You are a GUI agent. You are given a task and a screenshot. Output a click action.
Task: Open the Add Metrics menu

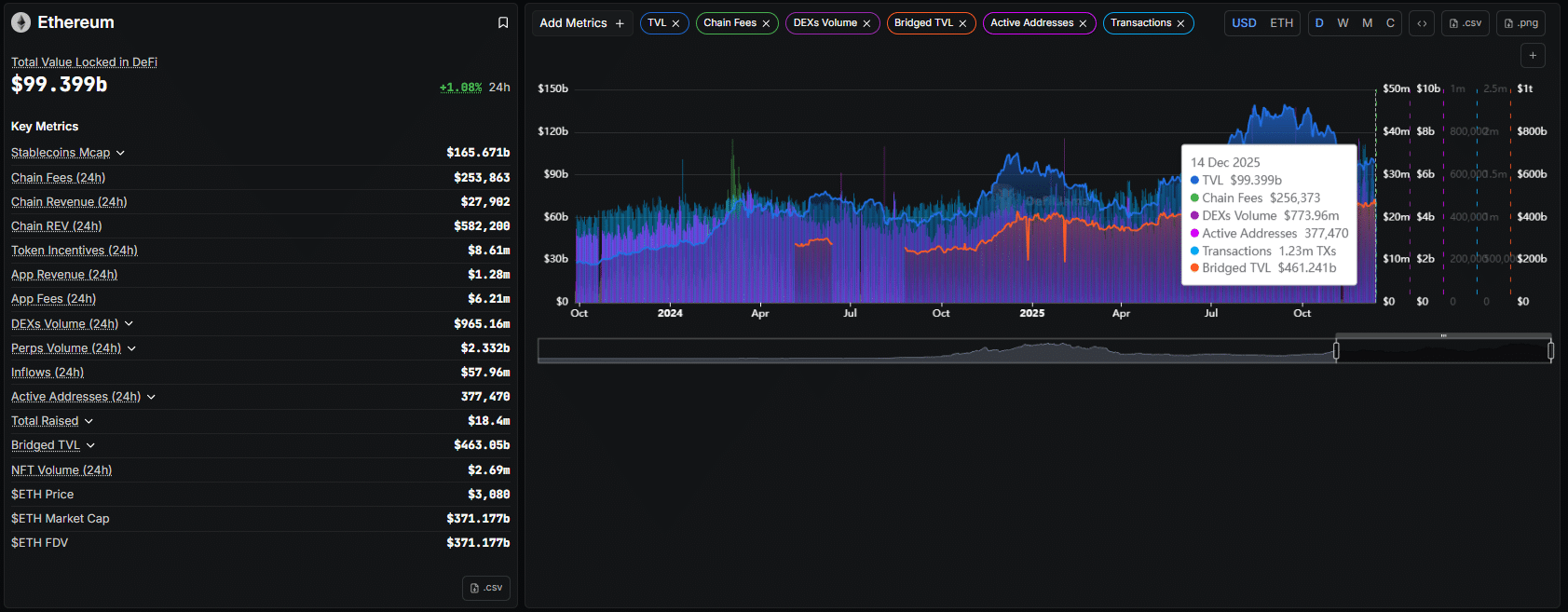[x=581, y=23]
